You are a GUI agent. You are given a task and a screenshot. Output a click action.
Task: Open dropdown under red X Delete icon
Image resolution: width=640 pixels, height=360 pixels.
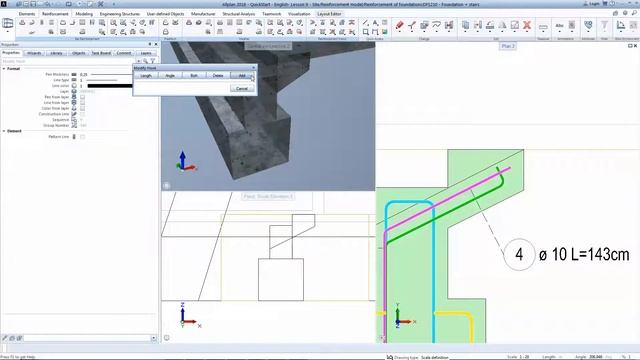point(527,32)
